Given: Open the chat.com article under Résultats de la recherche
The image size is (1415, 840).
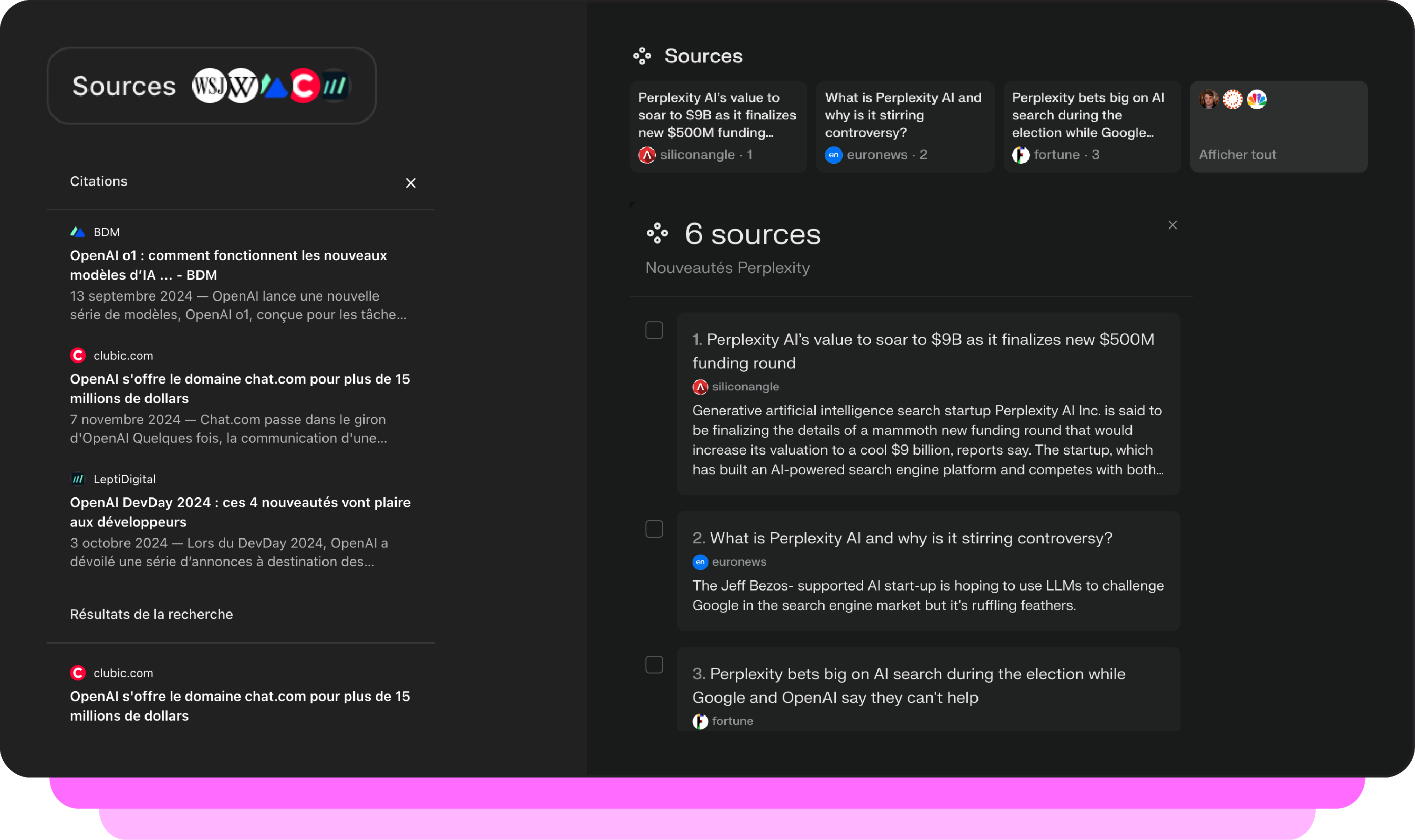Looking at the screenshot, I should 240,706.
